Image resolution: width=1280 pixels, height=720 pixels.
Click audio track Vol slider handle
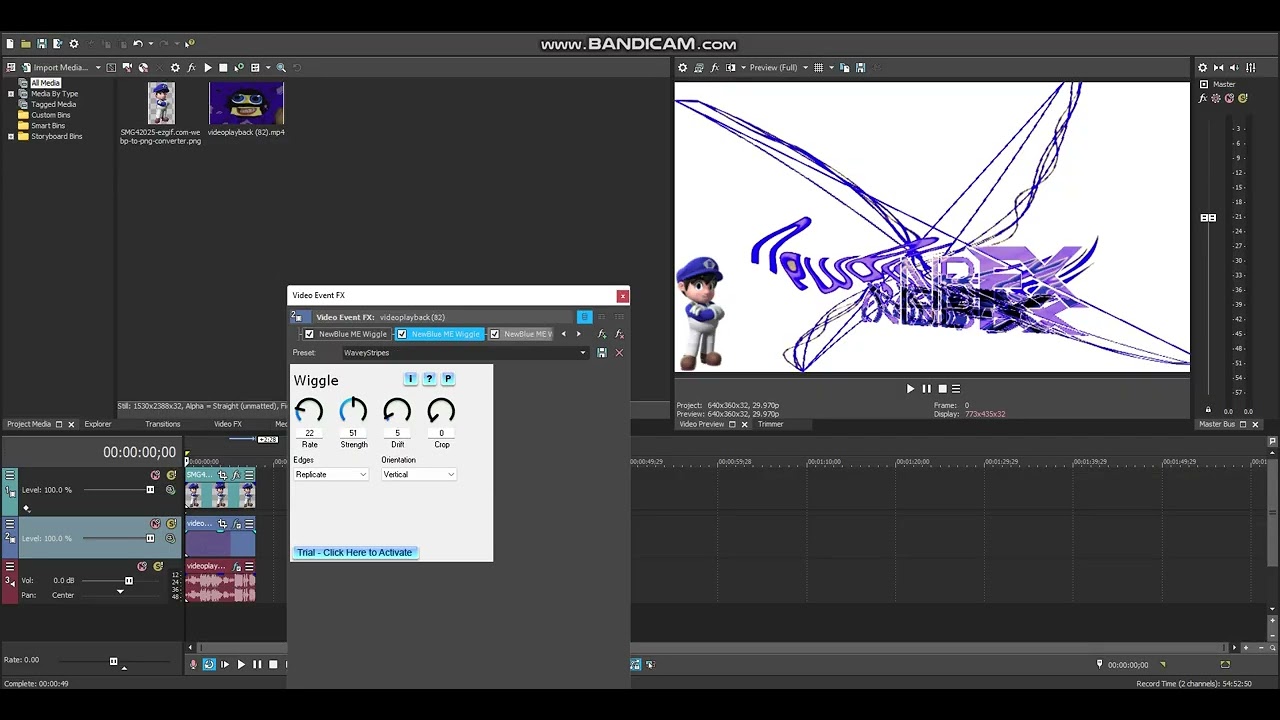tap(129, 581)
